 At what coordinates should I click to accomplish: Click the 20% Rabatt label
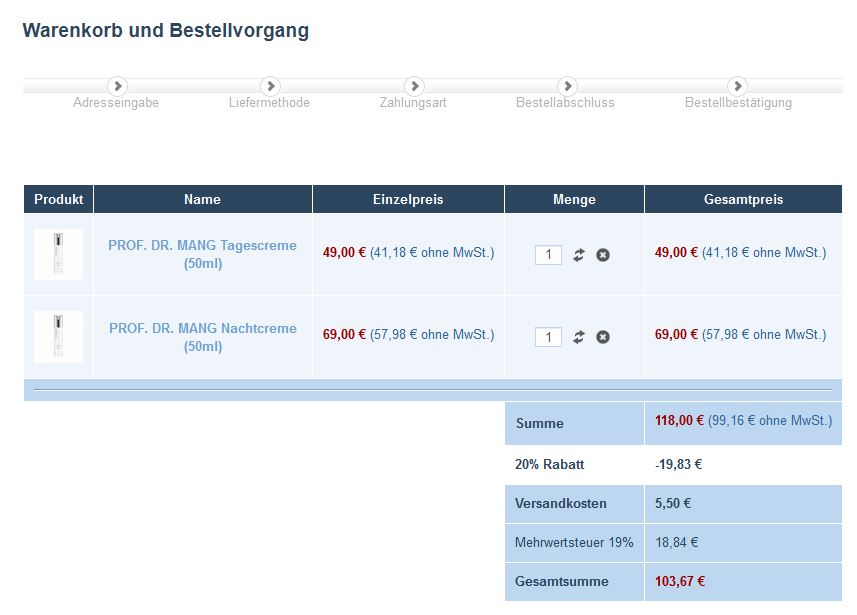tap(549, 464)
